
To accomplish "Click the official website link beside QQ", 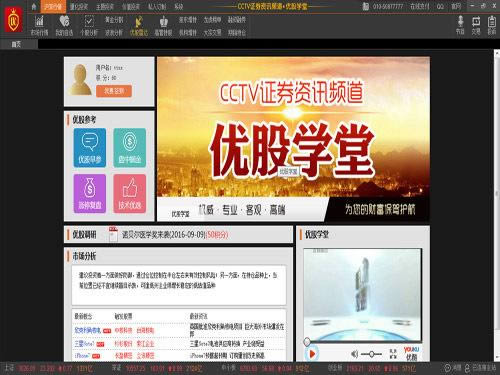I will pos(456,6).
